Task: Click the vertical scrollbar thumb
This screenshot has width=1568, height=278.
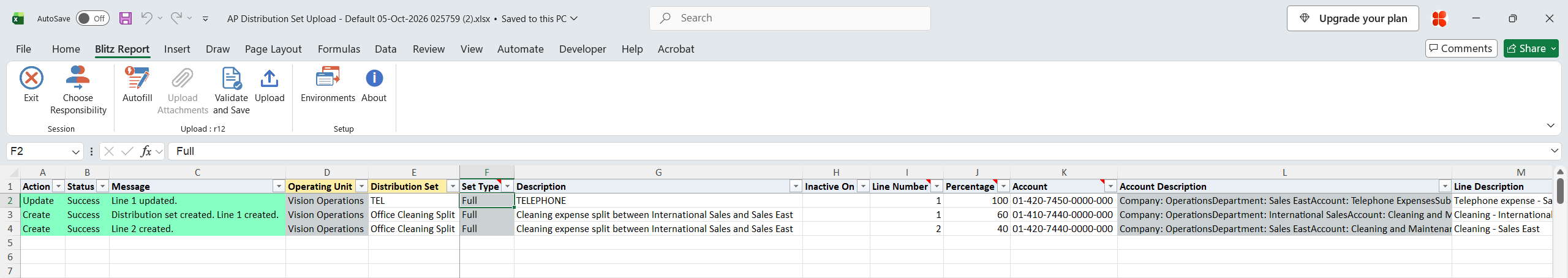Action: click(1560, 191)
